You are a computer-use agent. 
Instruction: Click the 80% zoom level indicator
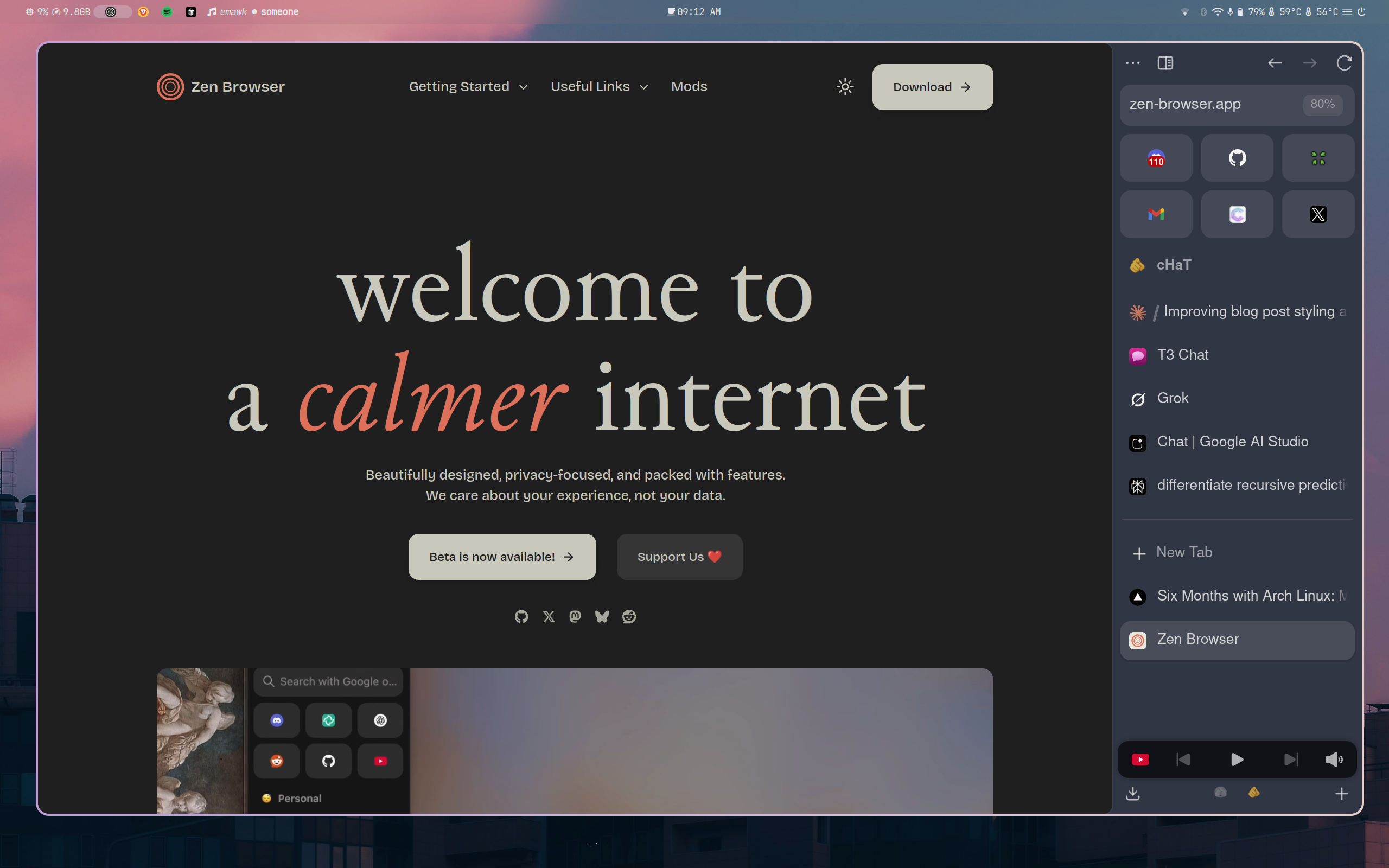point(1322,105)
